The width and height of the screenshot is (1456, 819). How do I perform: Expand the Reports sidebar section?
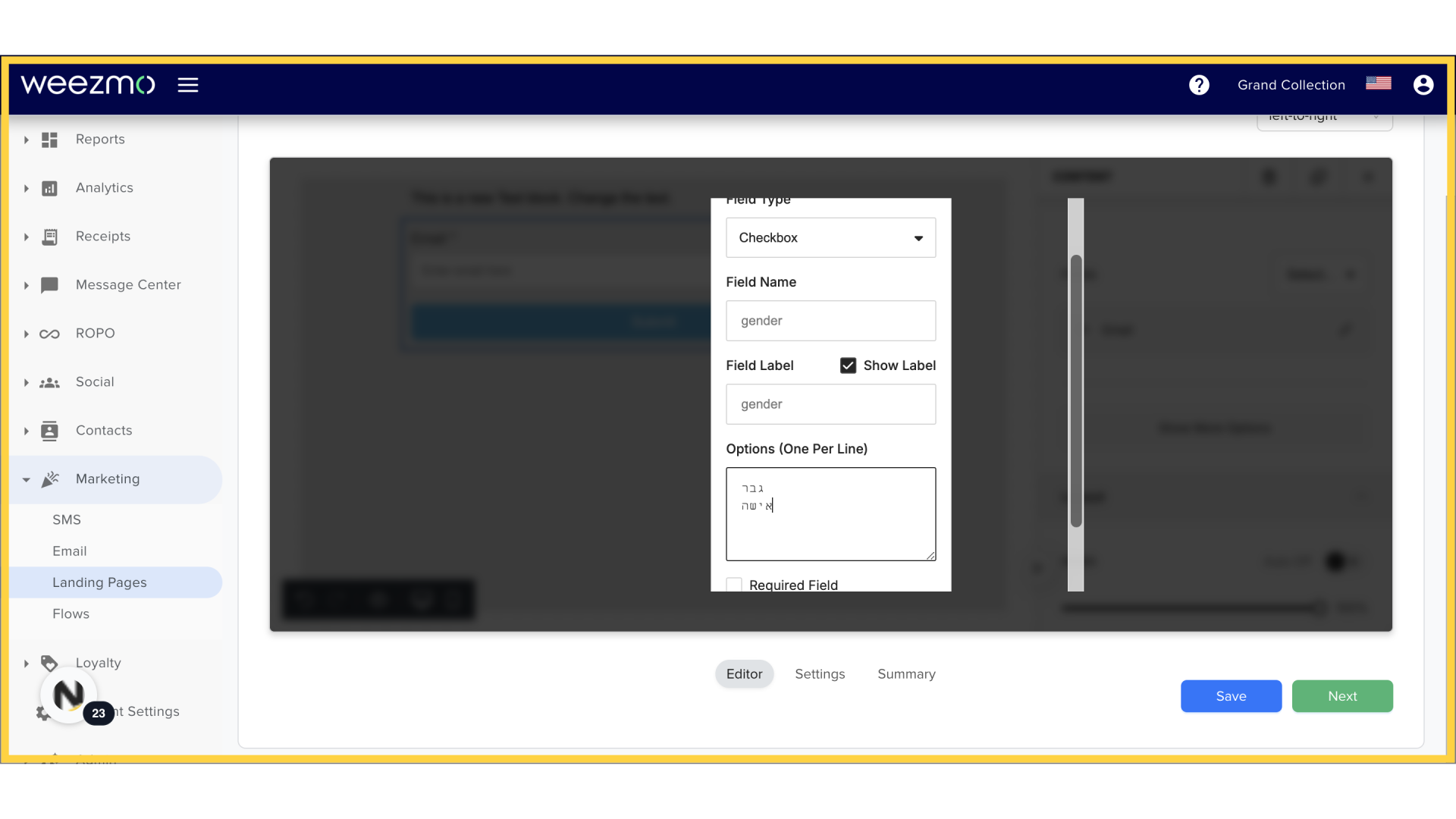click(x=25, y=139)
